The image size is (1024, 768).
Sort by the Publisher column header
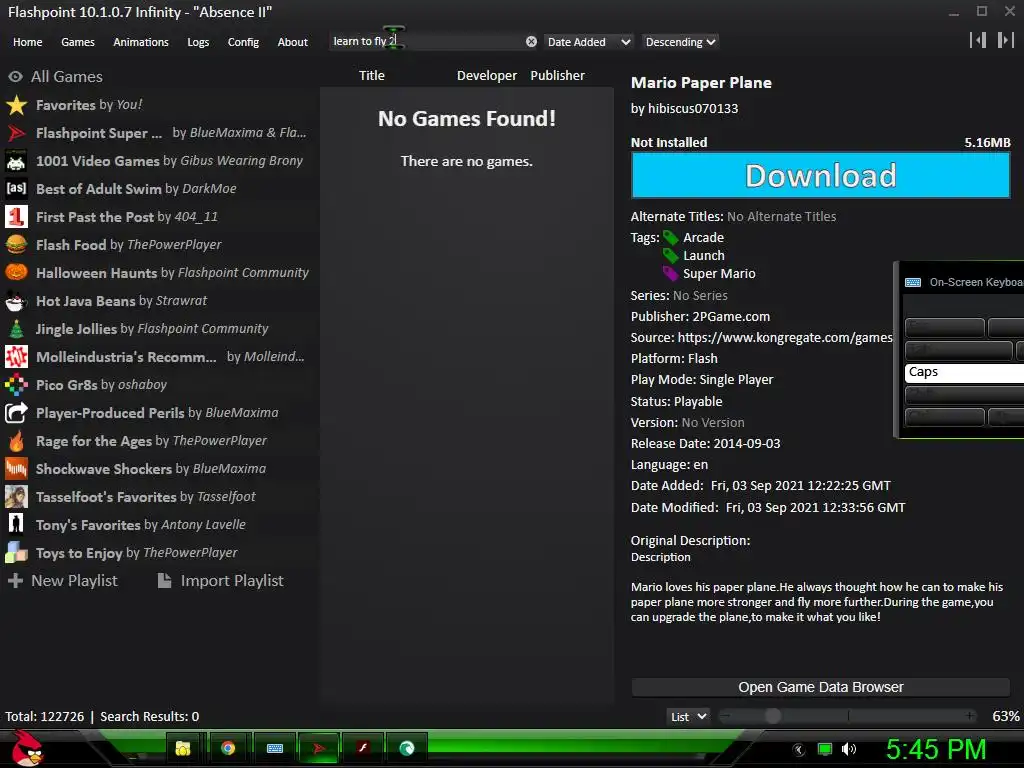(x=557, y=76)
